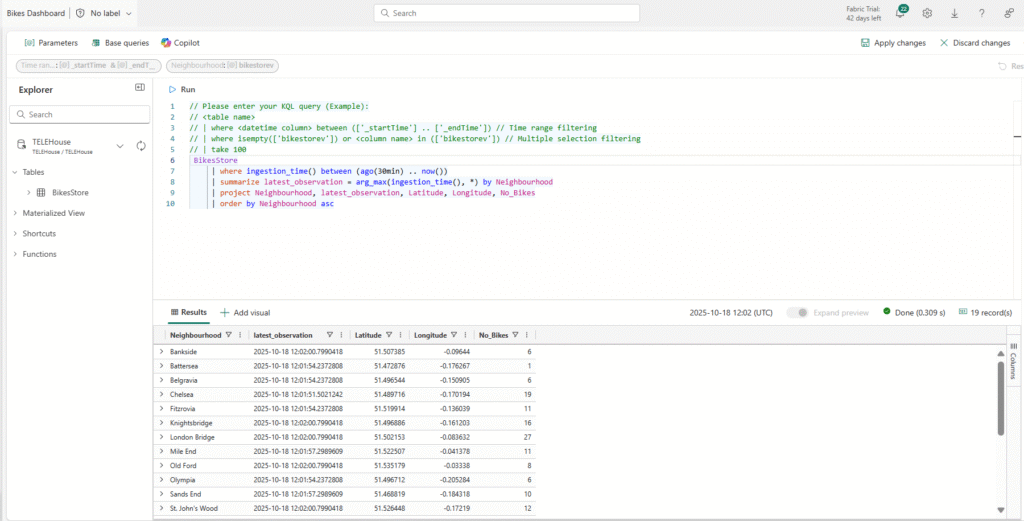The image size is (1024, 521).
Task: Select the Add visual tab
Action: pyautogui.click(x=245, y=313)
